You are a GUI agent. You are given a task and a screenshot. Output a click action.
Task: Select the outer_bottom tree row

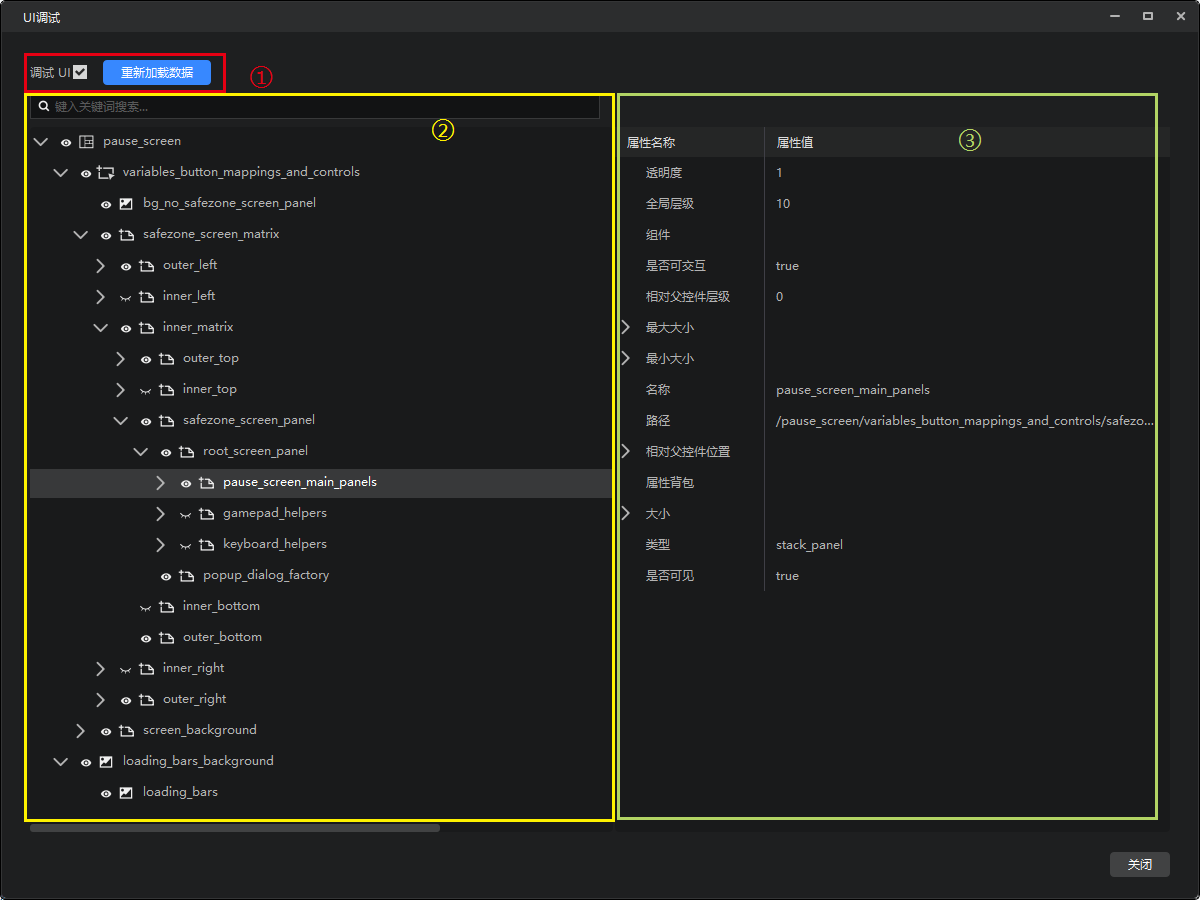click(x=321, y=638)
